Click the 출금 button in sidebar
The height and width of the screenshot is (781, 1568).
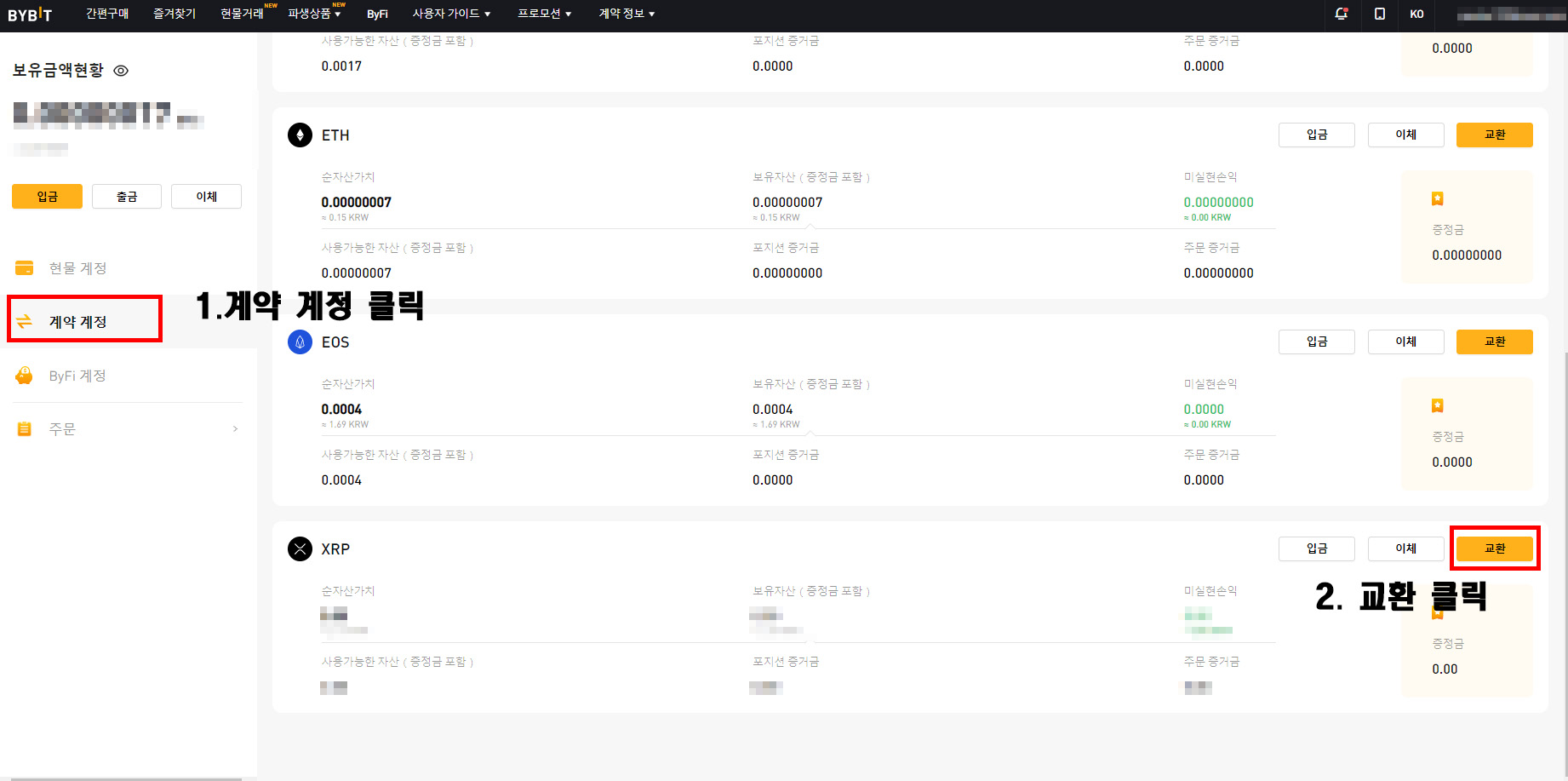tap(127, 197)
